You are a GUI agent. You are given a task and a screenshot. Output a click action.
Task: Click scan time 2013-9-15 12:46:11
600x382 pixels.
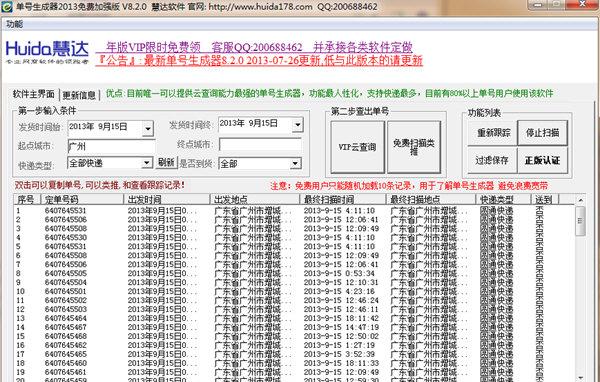(x=341, y=309)
